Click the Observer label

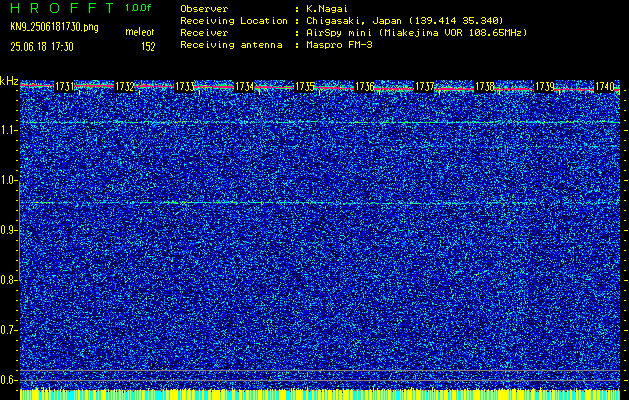point(204,9)
